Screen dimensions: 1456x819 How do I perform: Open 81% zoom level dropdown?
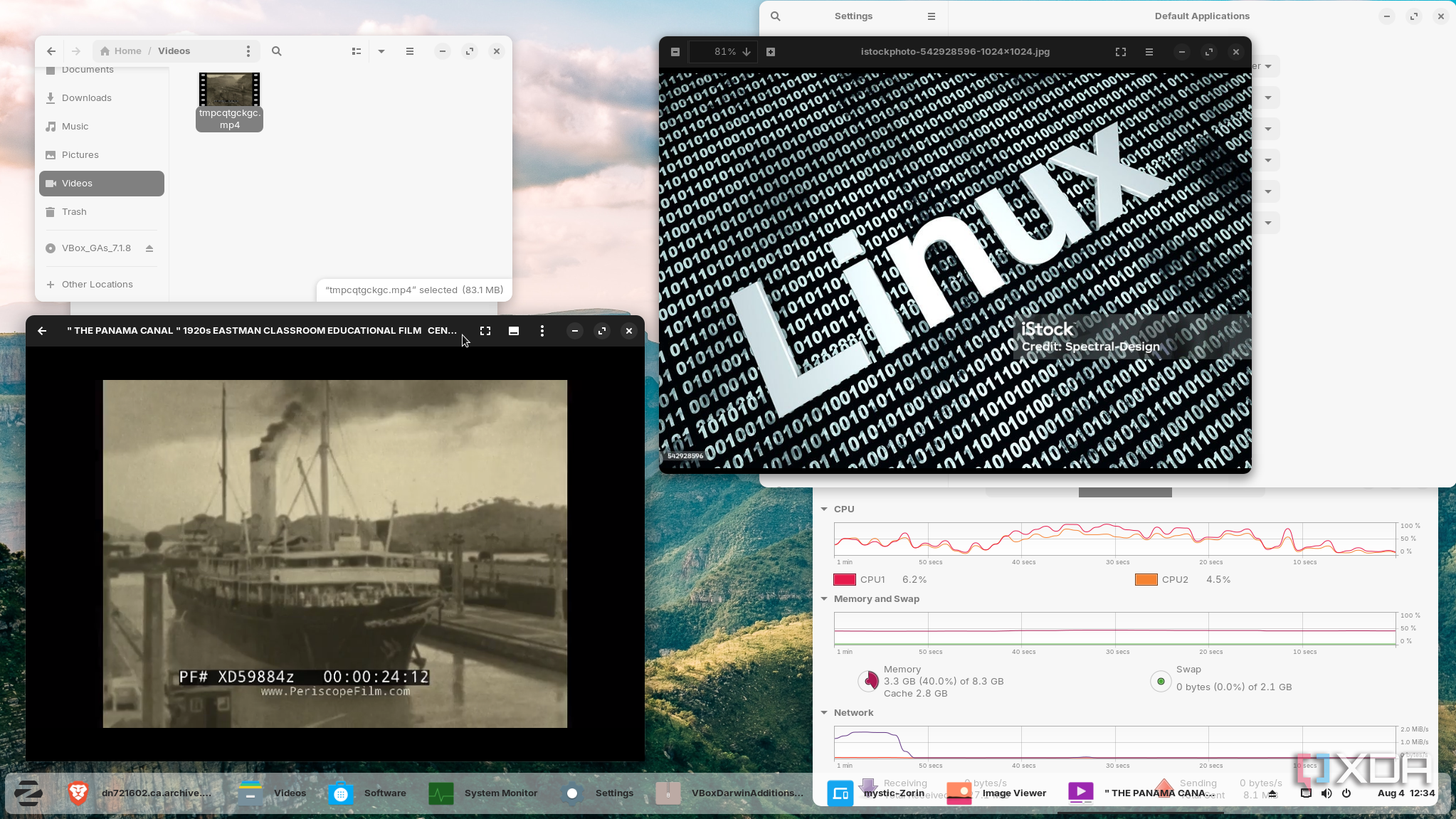(x=747, y=52)
